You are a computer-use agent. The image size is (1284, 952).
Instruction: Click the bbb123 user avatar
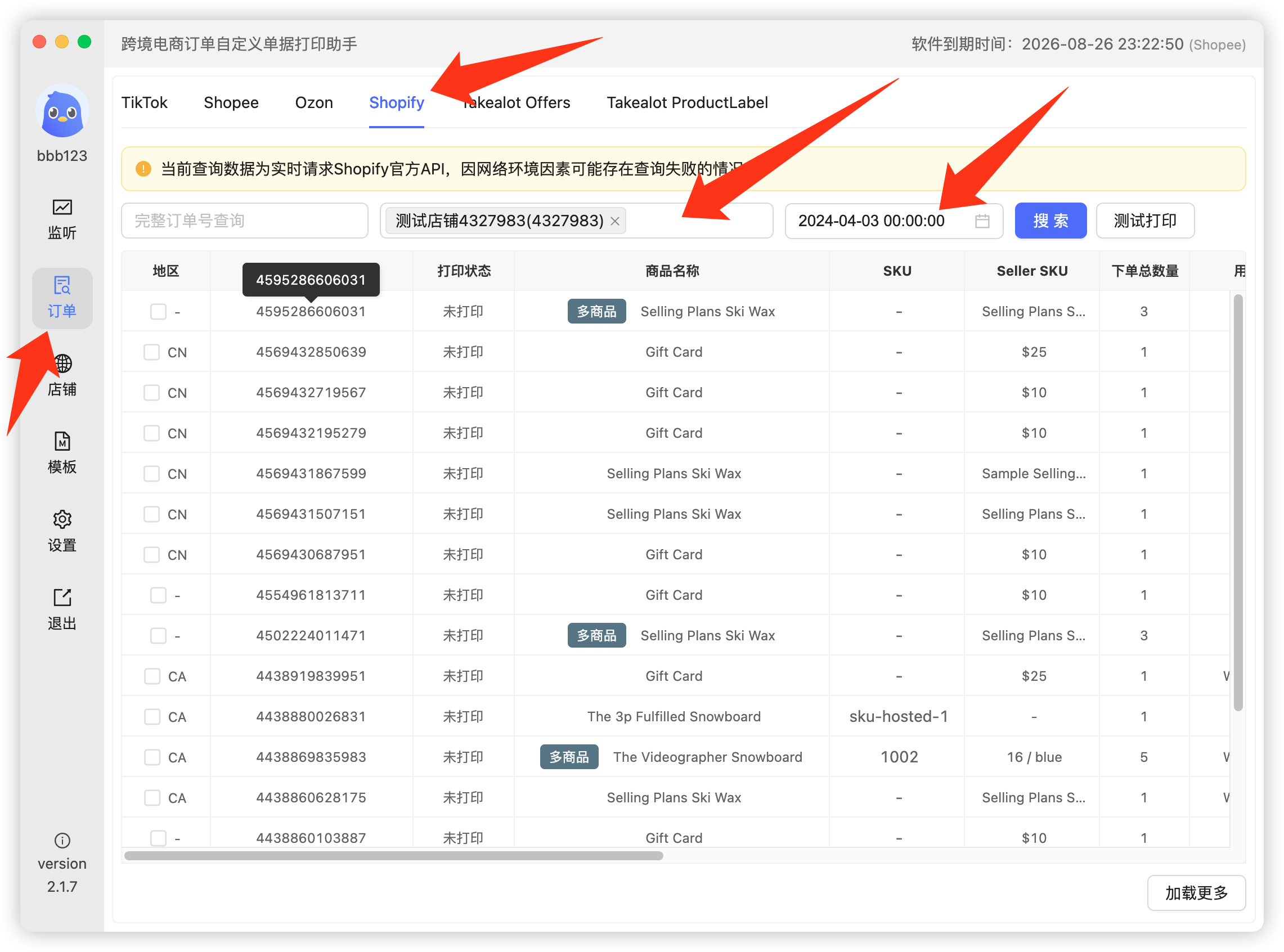coord(62,112)
